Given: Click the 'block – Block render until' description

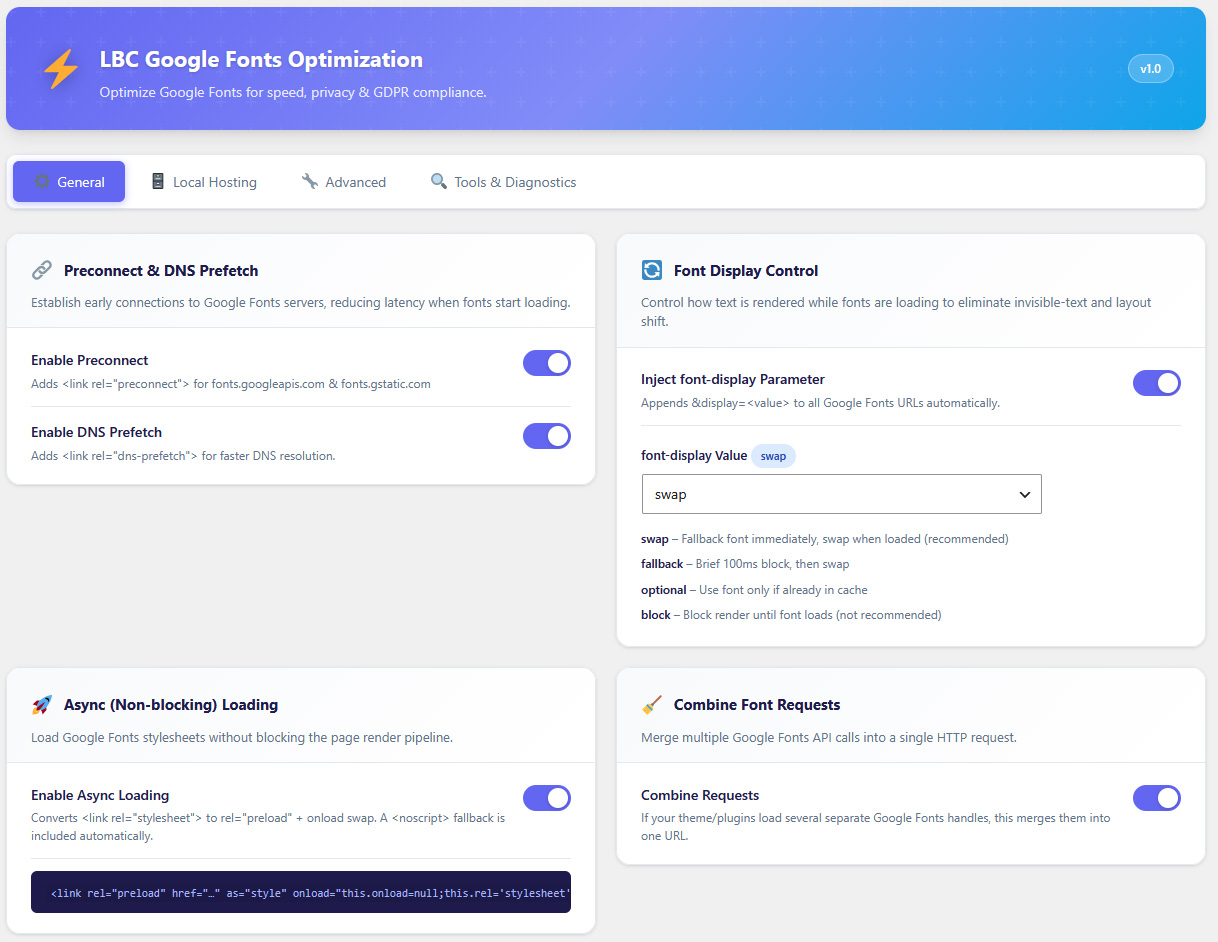Looking at the screenshot, I should coord(791,615).
